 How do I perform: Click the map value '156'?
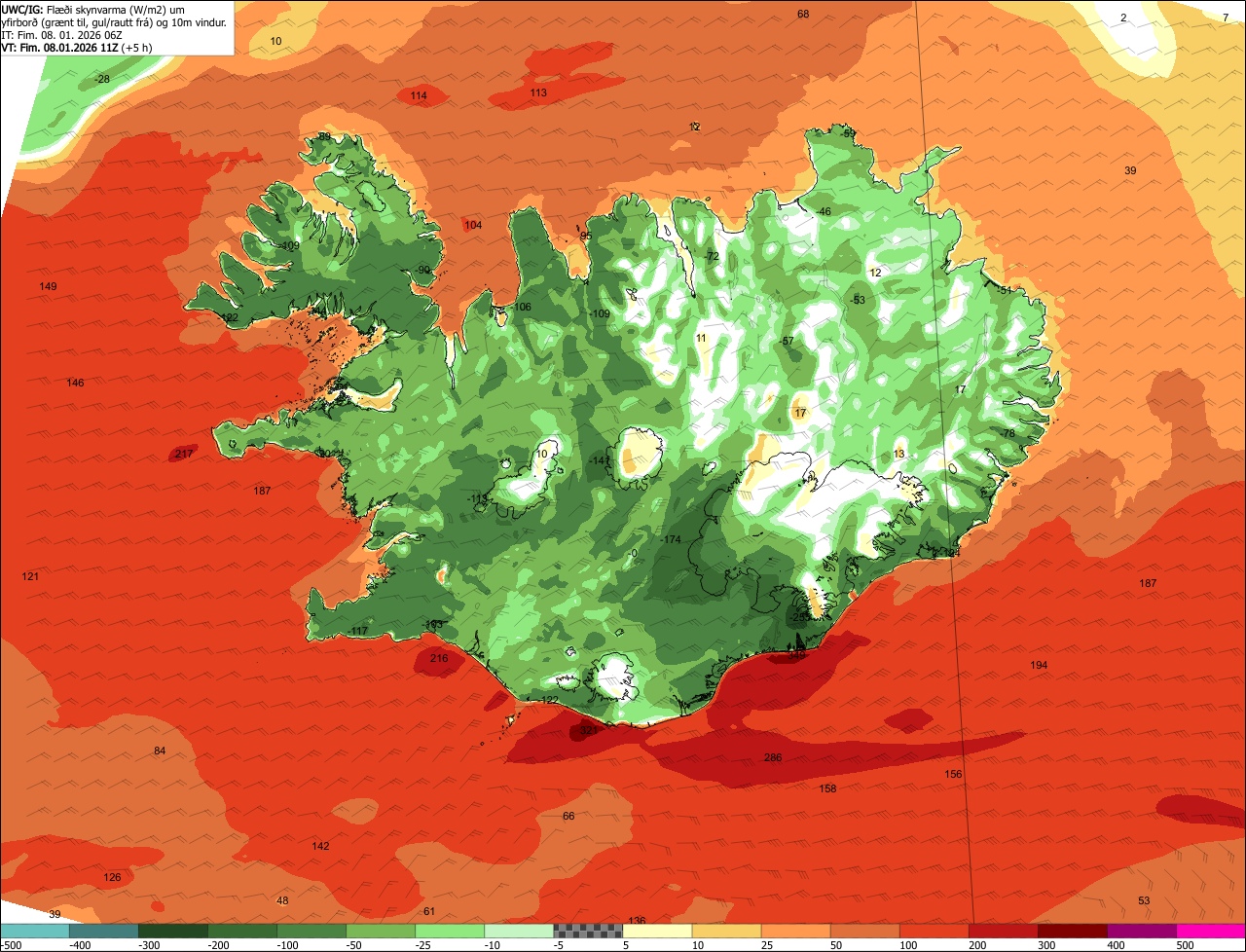954,774
